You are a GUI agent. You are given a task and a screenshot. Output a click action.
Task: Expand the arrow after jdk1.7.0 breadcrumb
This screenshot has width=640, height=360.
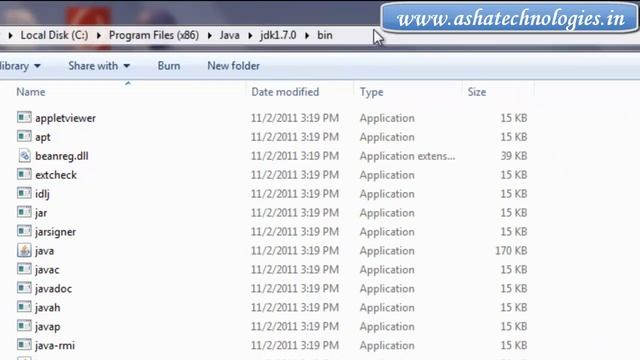tap(307, 36)
